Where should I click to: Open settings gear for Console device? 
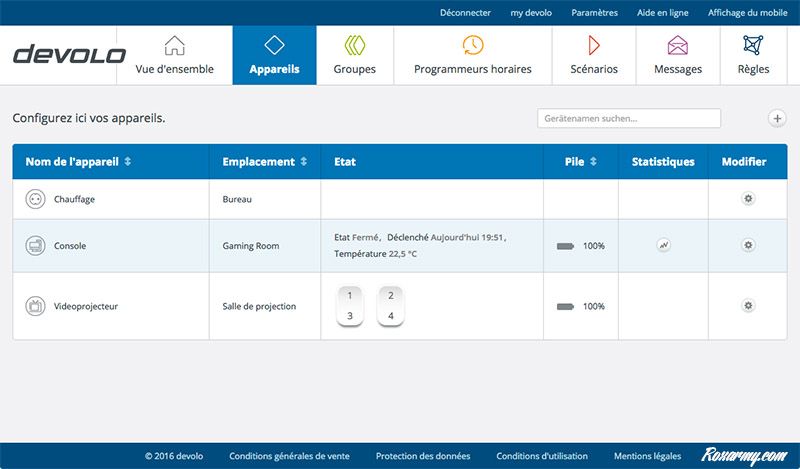tap(748, 245)
